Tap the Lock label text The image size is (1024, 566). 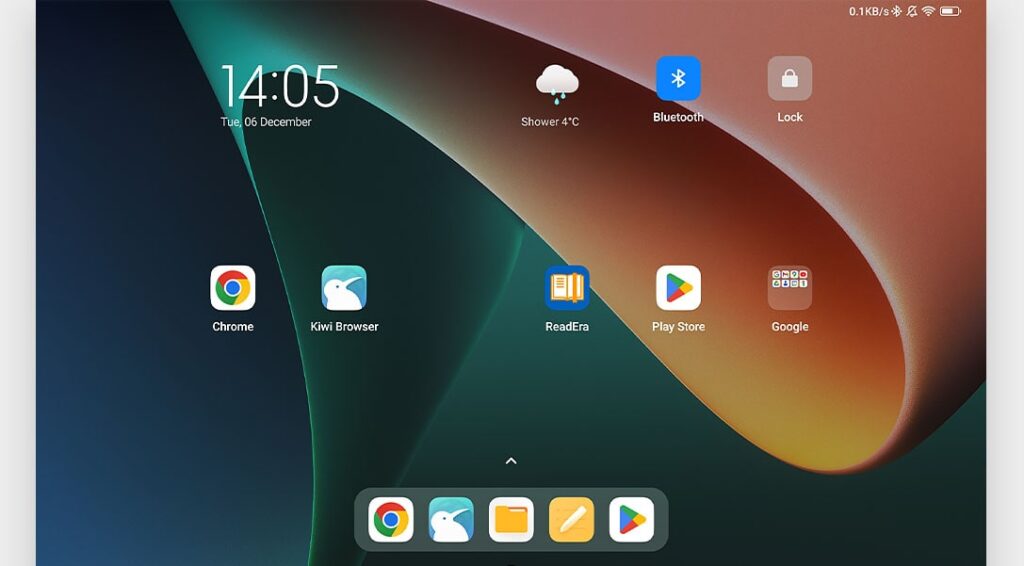pyautogui.click(x=790, y=118)
